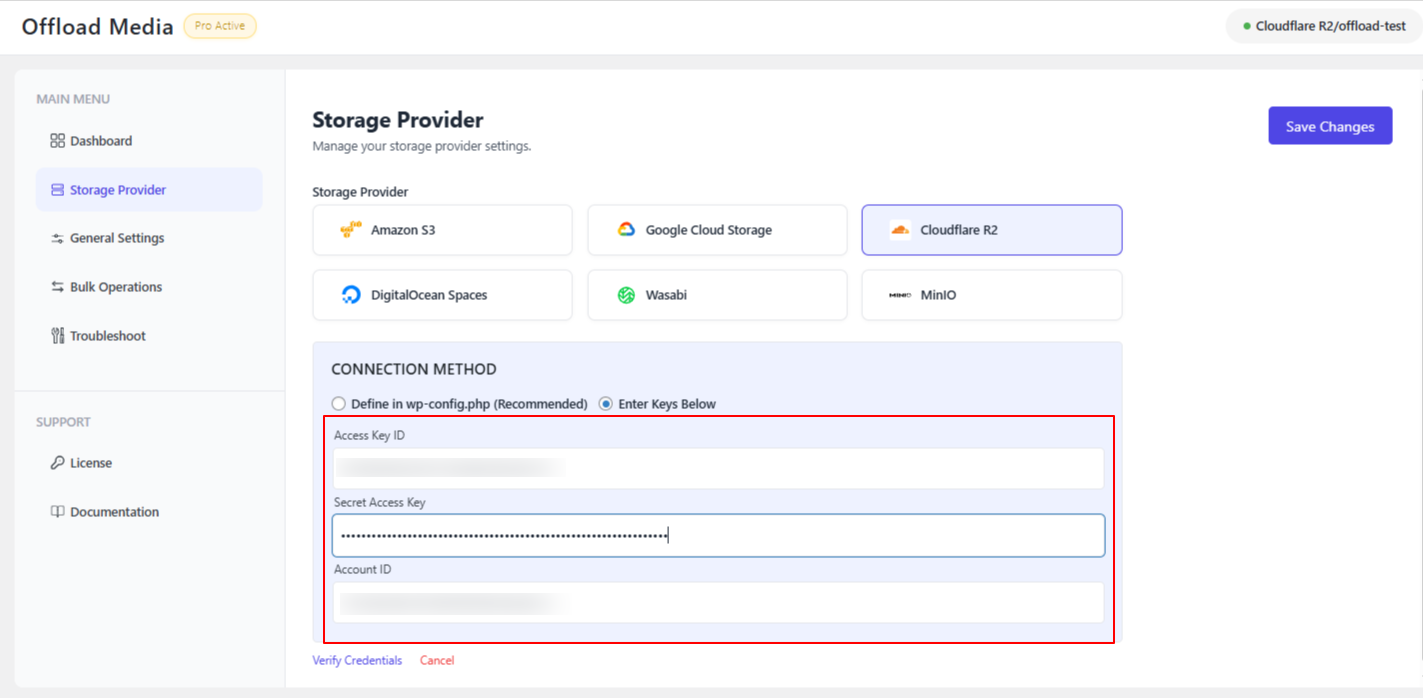Click the Storage Provider server icon

point(57,190)
